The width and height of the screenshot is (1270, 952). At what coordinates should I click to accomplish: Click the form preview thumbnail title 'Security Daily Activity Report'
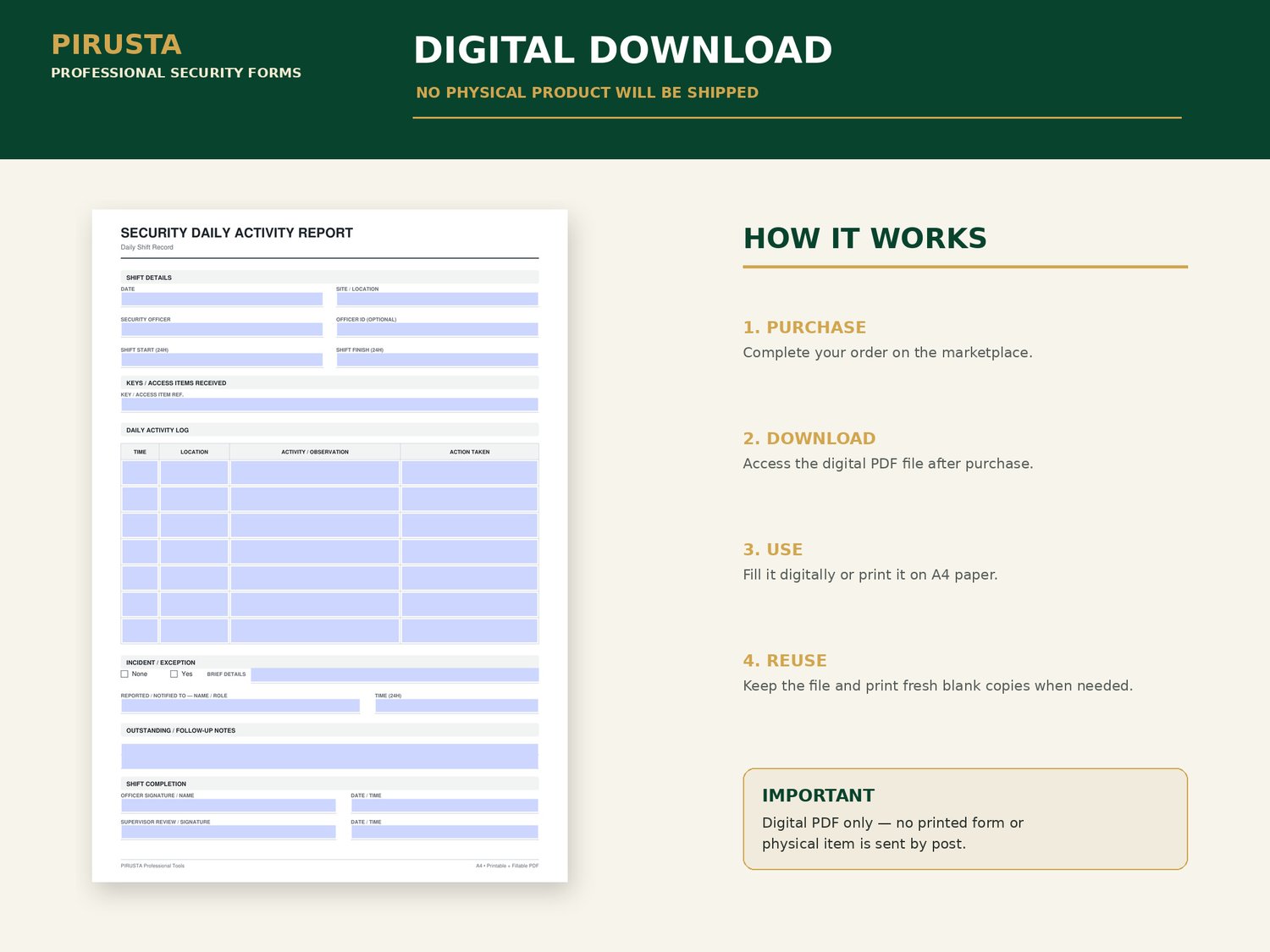click(x=236, y=233)
